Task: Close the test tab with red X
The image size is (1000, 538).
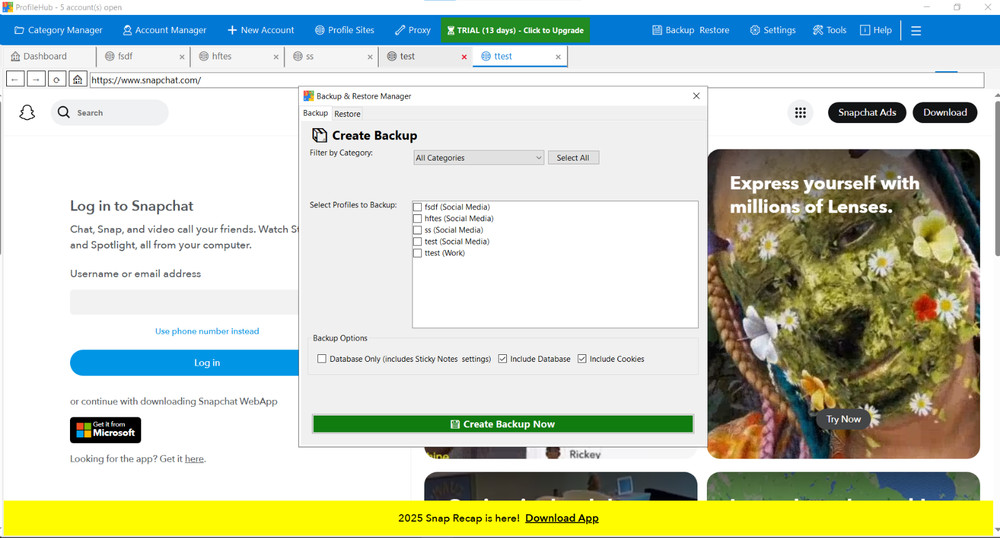Action: (x=464, y=57)
